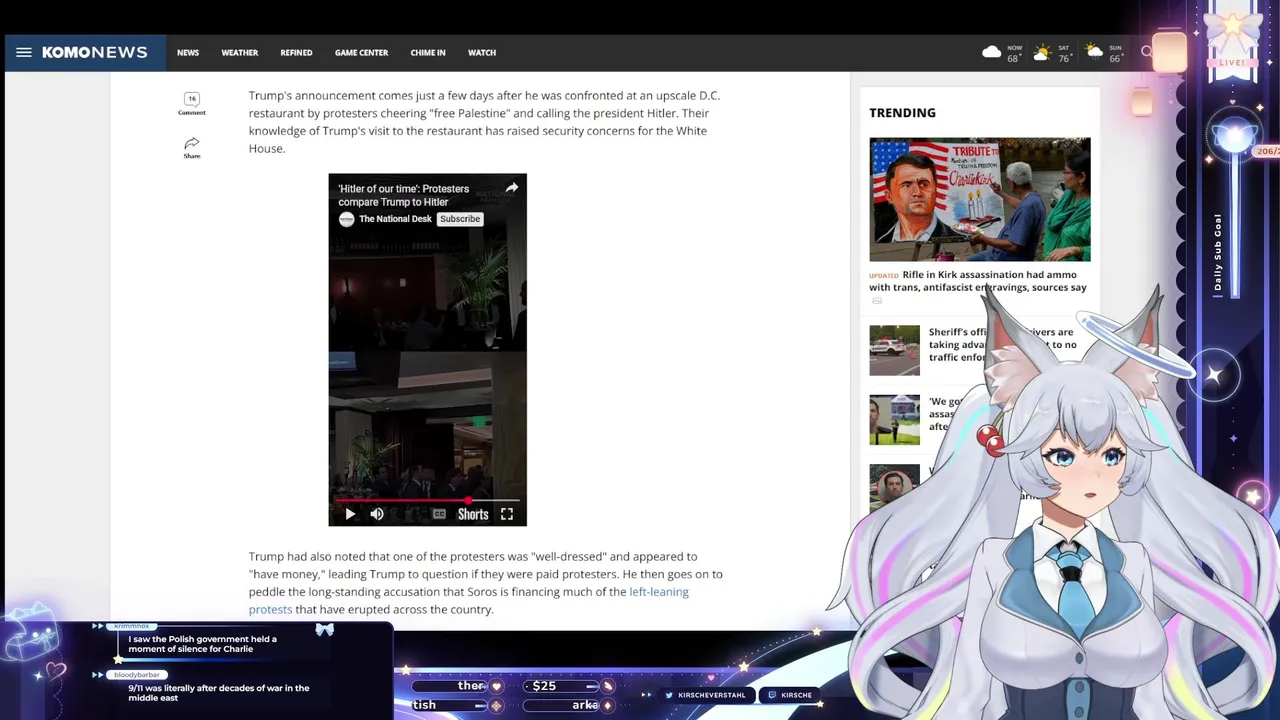1280x720 pixels.
Task: Click the Trending section heading
Action: click(x=902, y=113)
